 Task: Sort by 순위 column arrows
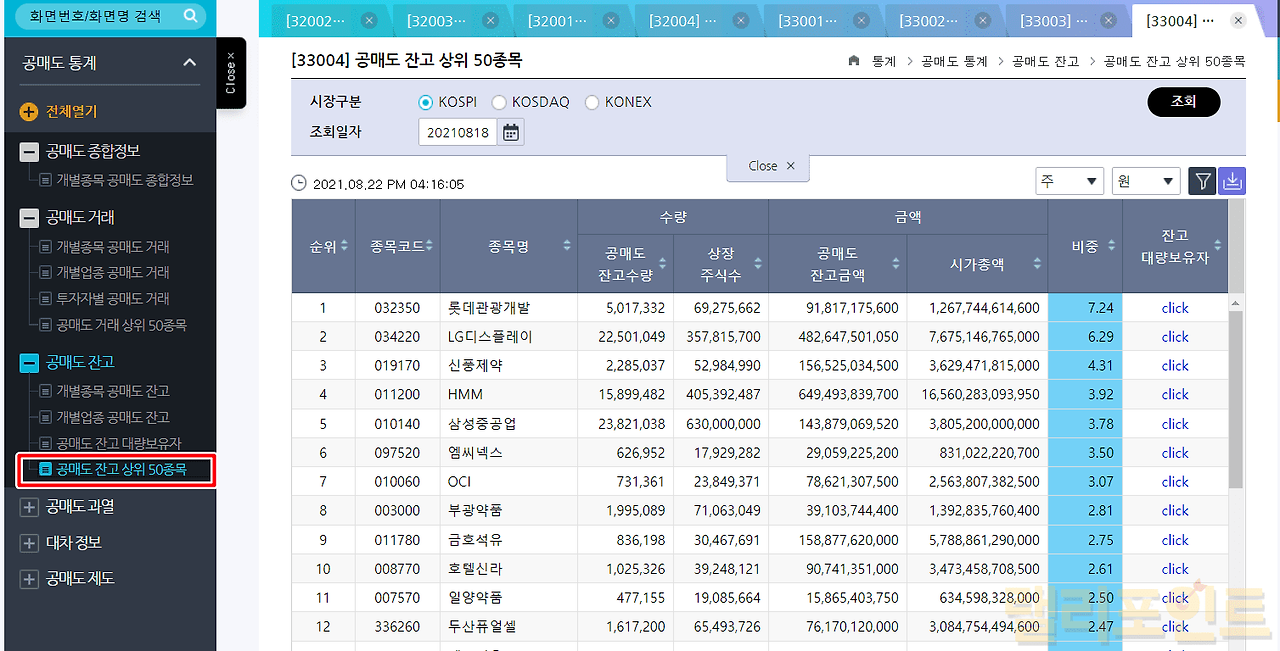click(345, 246)
